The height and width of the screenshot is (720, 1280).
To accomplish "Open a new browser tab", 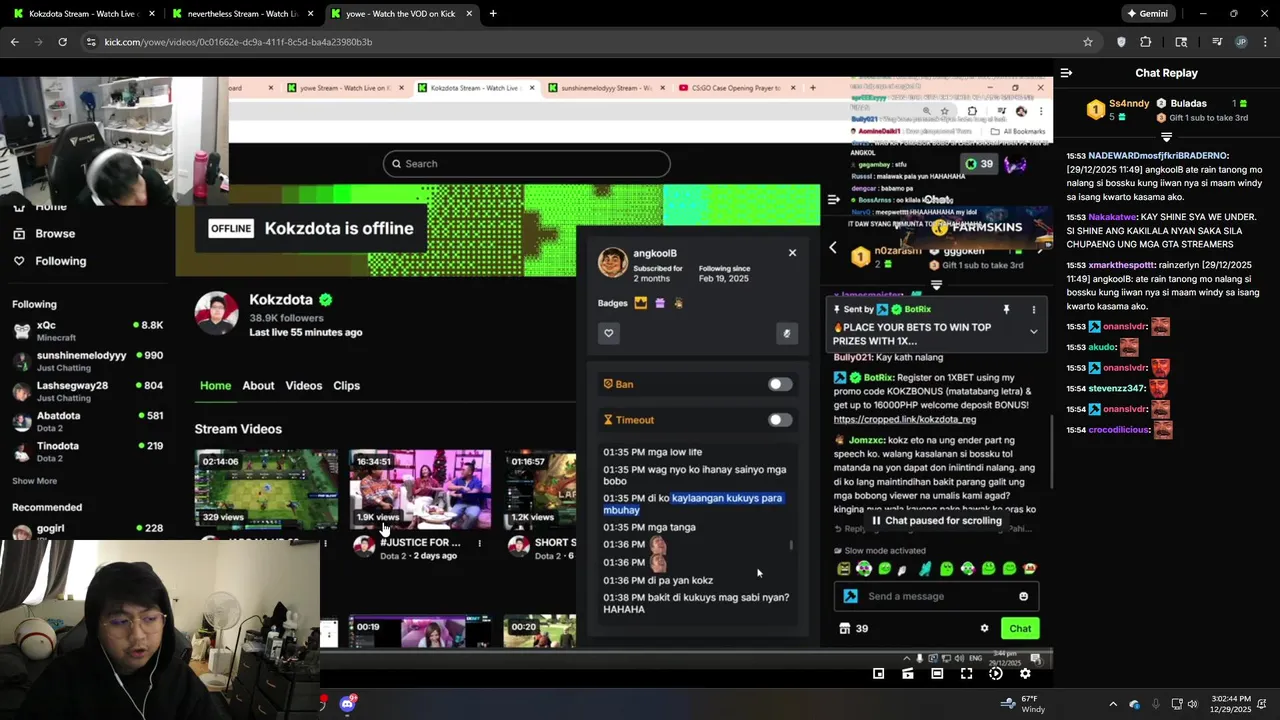I will [x=493, y=14].
